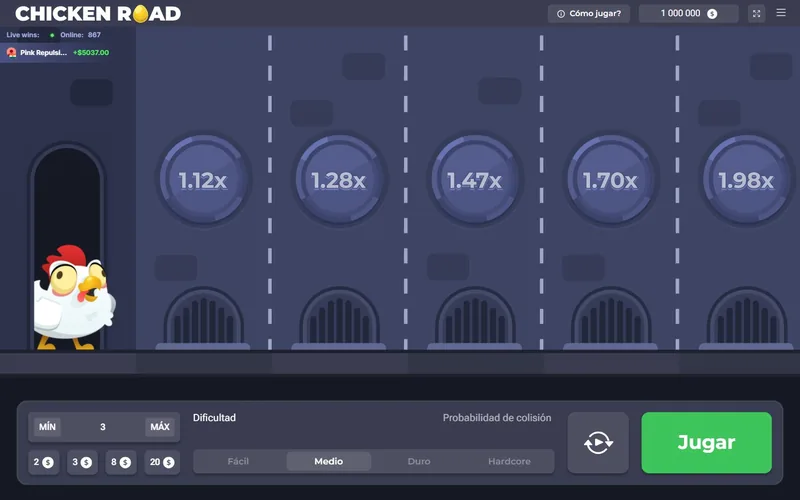800x500 pixels.
Task: Click the sewer grate under 1.12x
Action: coord(203,319)
